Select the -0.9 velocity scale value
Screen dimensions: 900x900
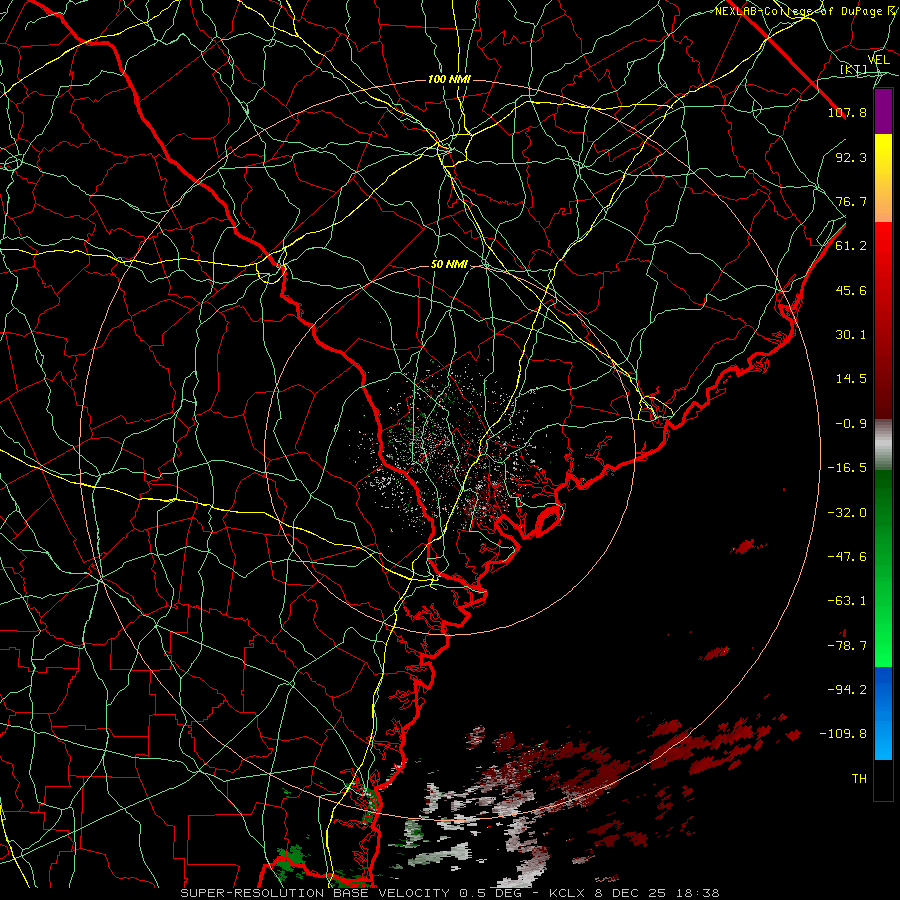tap(851, 424)
